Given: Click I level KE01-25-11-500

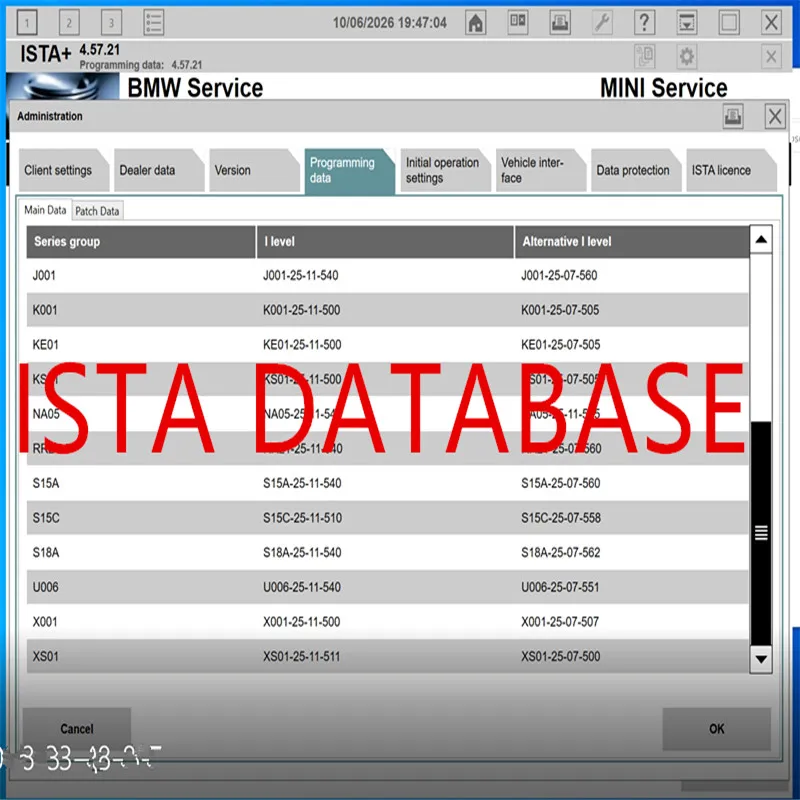Looking at the screenshot, I should 302,345.
